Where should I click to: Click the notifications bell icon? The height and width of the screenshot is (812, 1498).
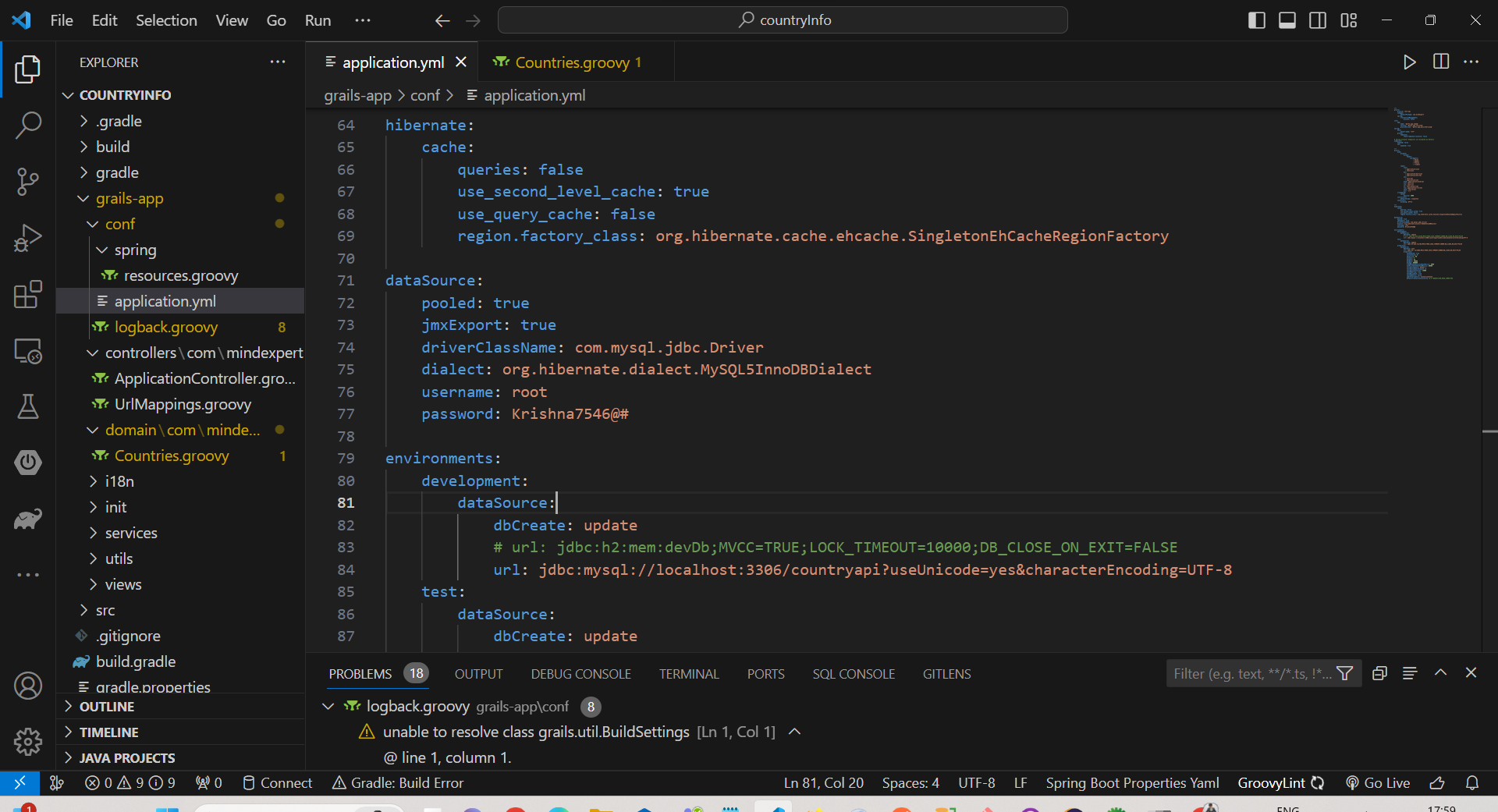pyautogui.click(x=1473, y=782)
